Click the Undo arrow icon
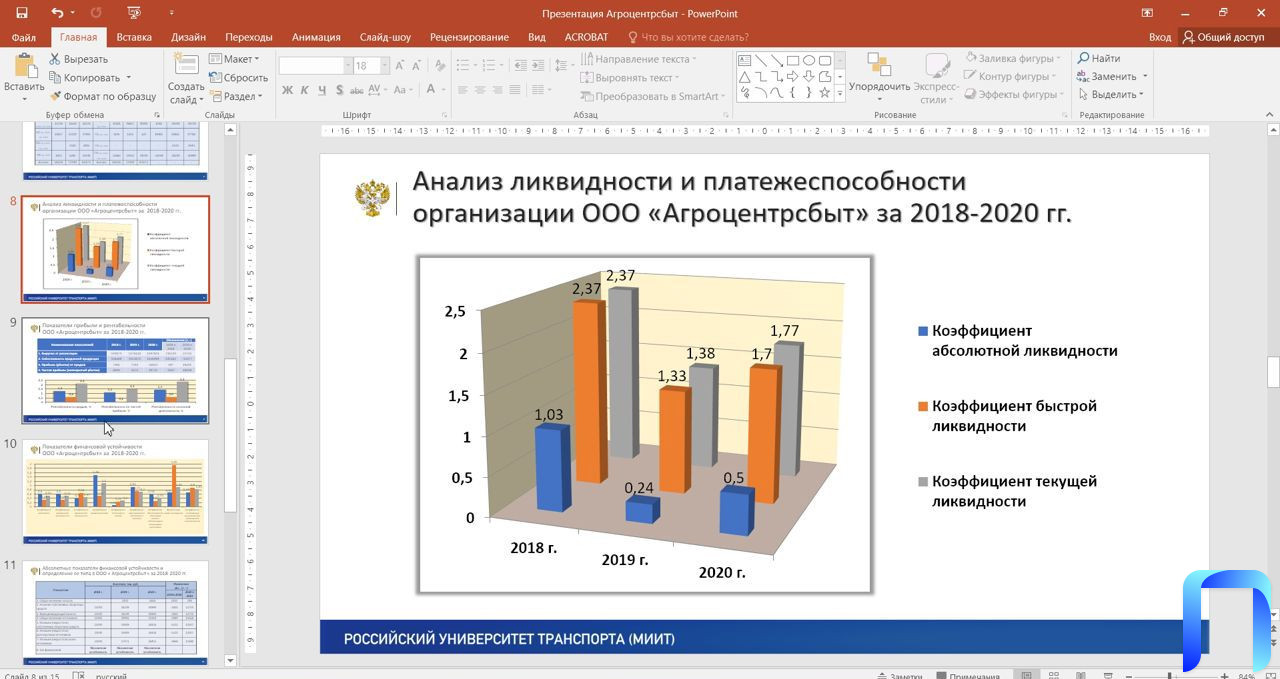This screenshot has width=1280, height=679. pos(57,13)
